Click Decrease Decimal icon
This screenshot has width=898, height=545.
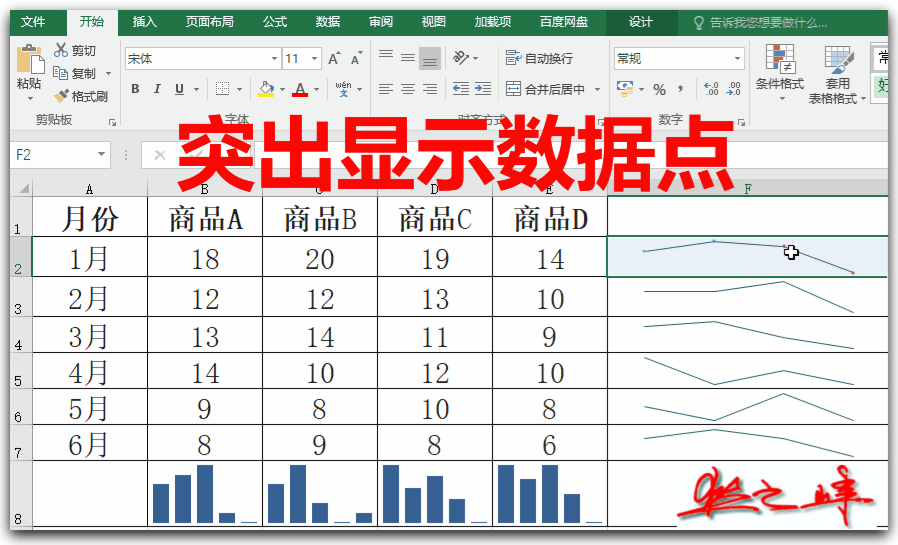pyautogui.click(x=734, y=89)
